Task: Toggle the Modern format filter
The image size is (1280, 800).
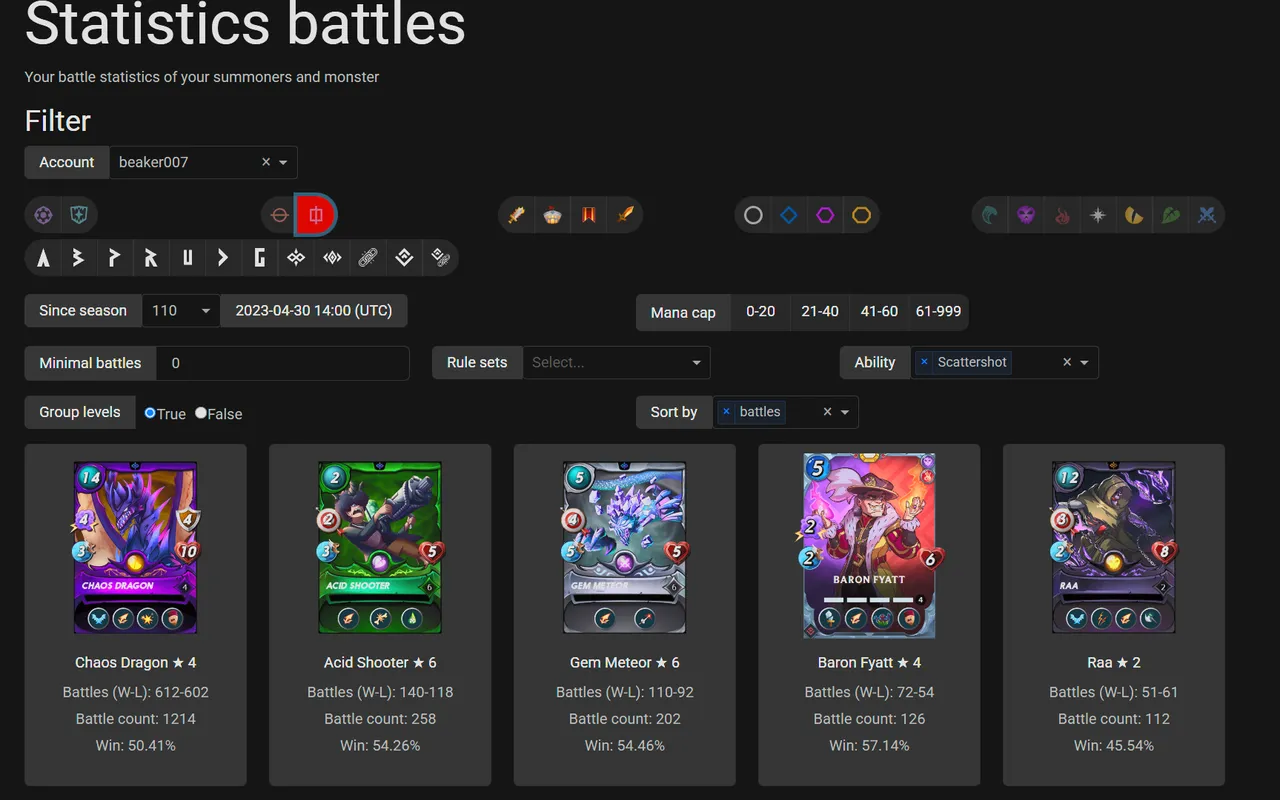Action: tap(280, 215)
